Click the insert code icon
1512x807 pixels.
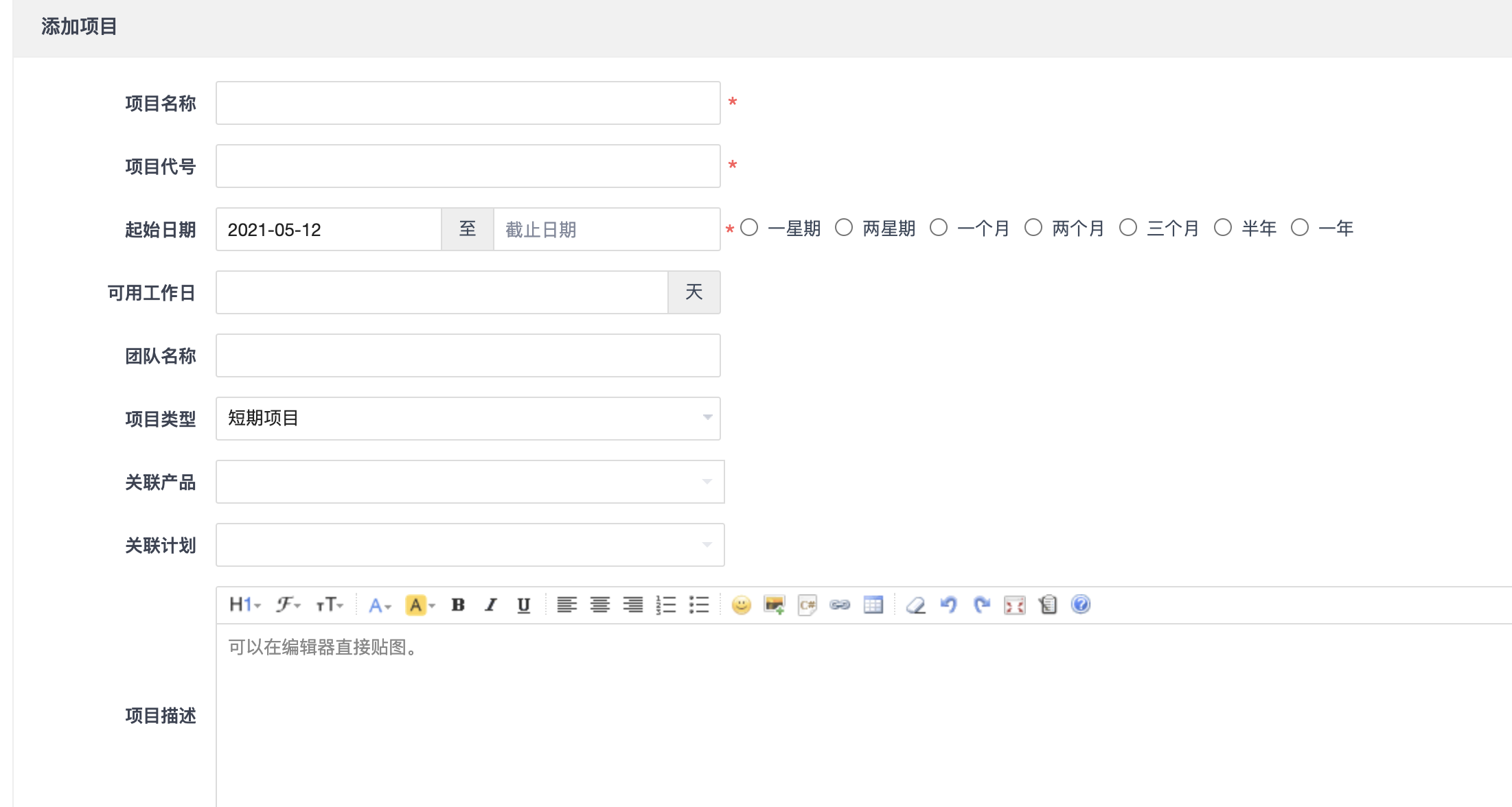coord(807,605)
